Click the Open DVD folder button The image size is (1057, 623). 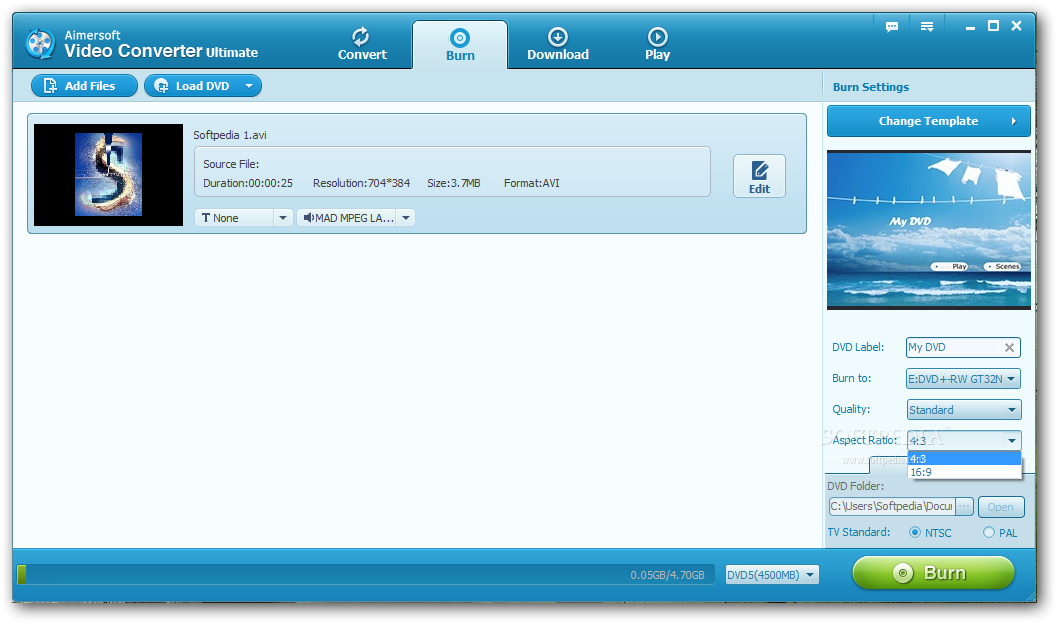pyautogui.click(x=1000, y=507)
